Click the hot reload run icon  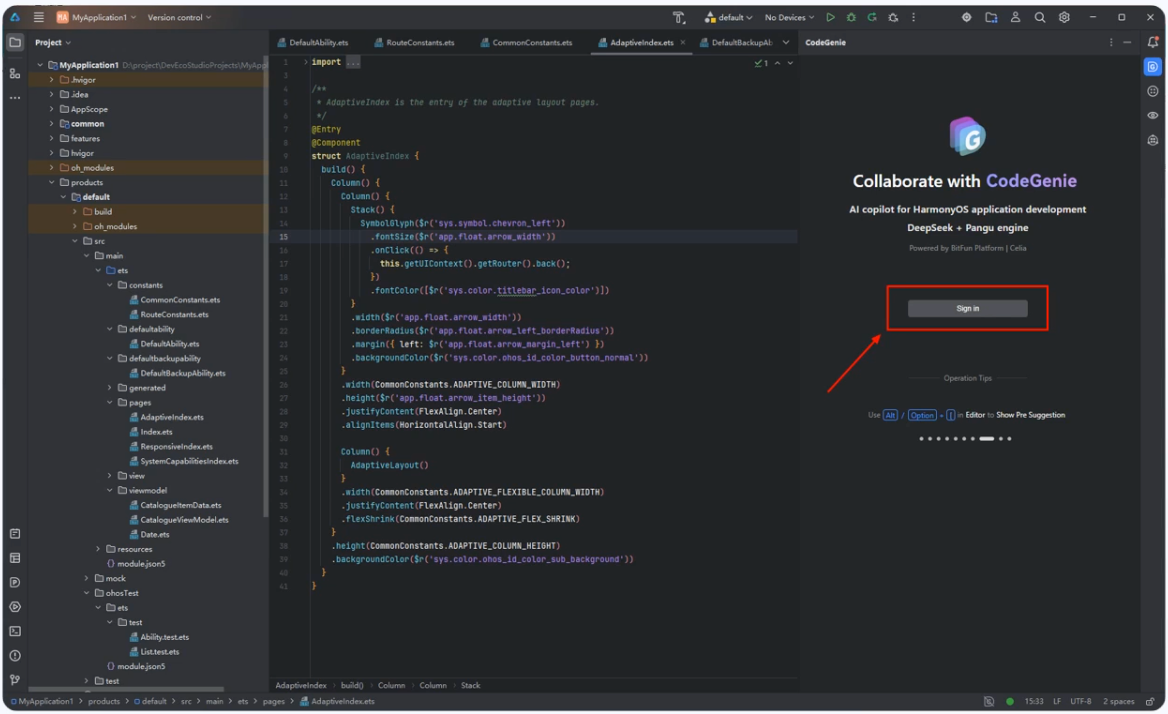point(872,17)
